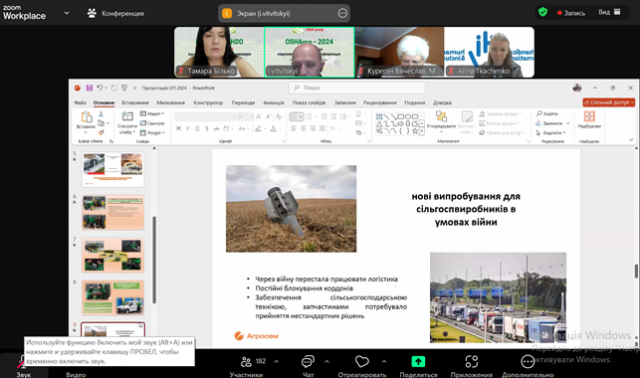Center text in paragraph group
This screenshot has width=640, height=378.
click(x=303, y=129)
